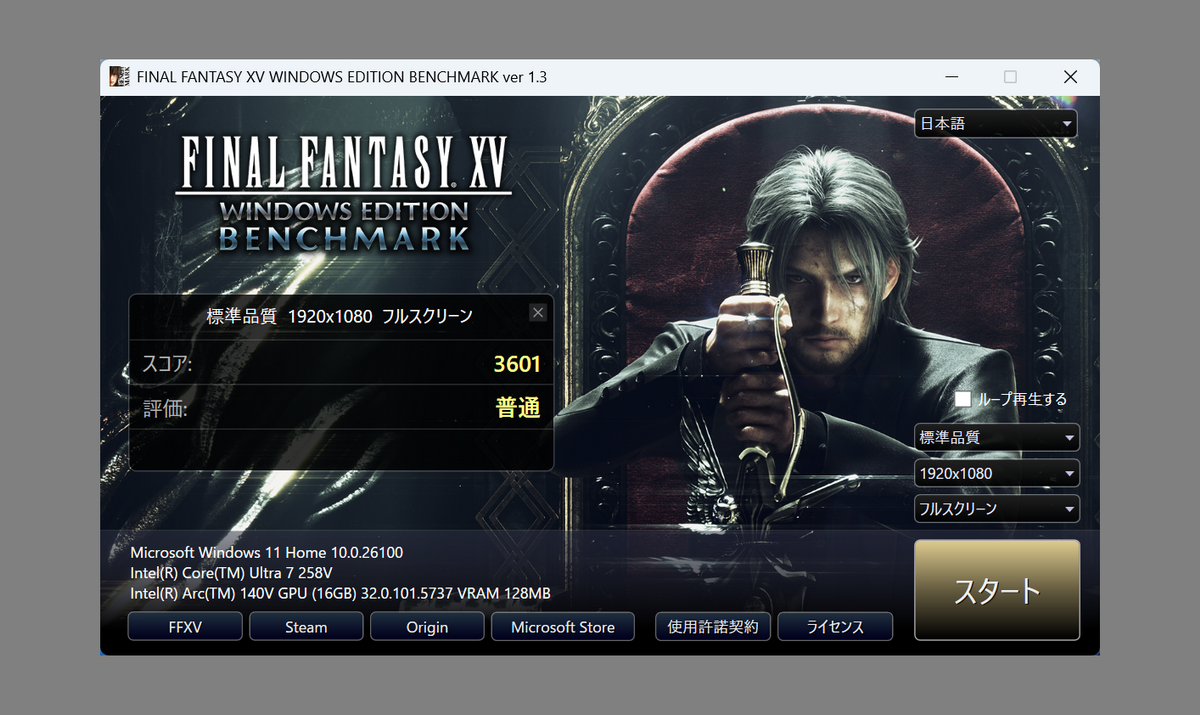Close the benchmark window
1200x715 pixels.
coord(1070,77)
